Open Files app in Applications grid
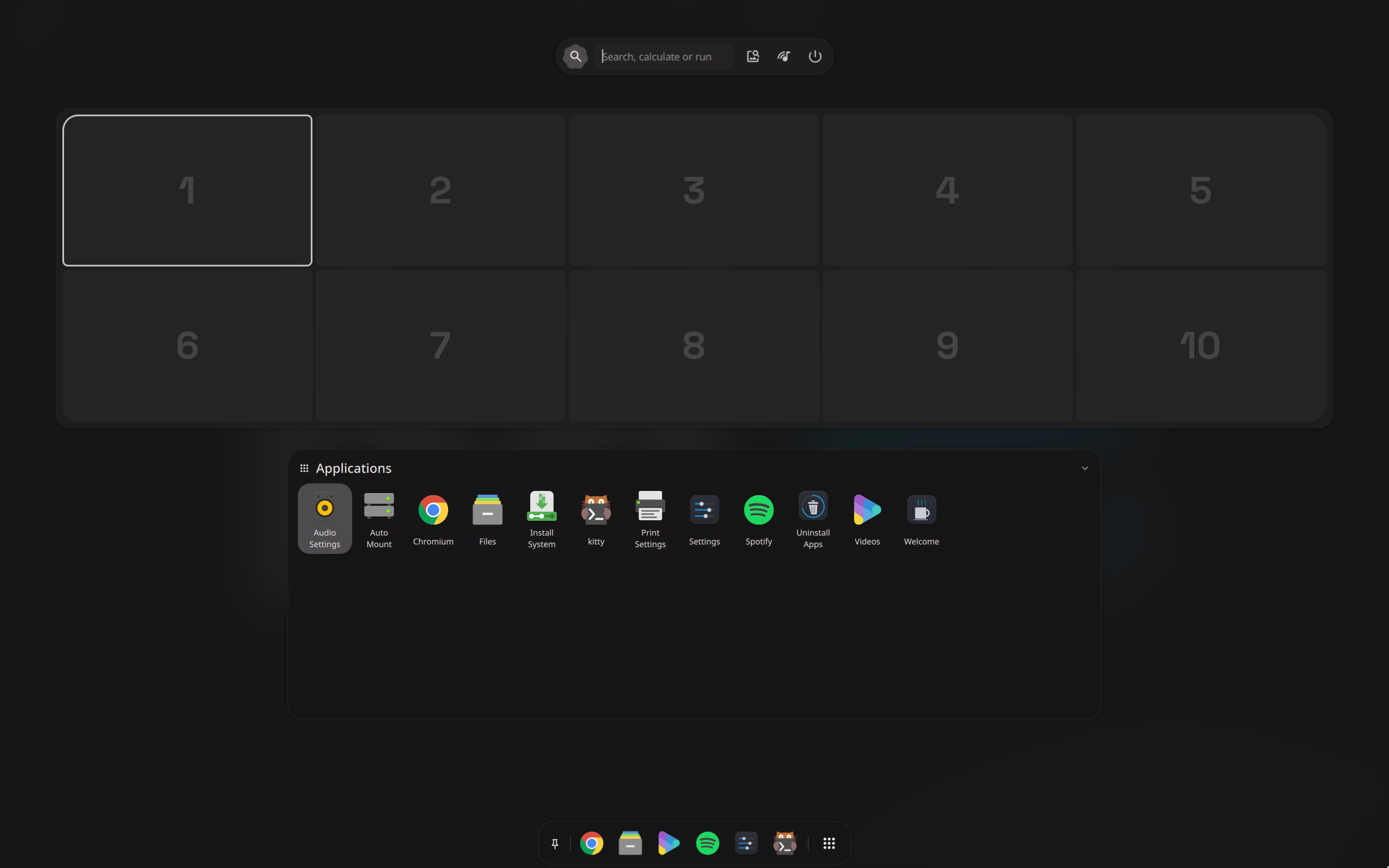 [487, 519]
